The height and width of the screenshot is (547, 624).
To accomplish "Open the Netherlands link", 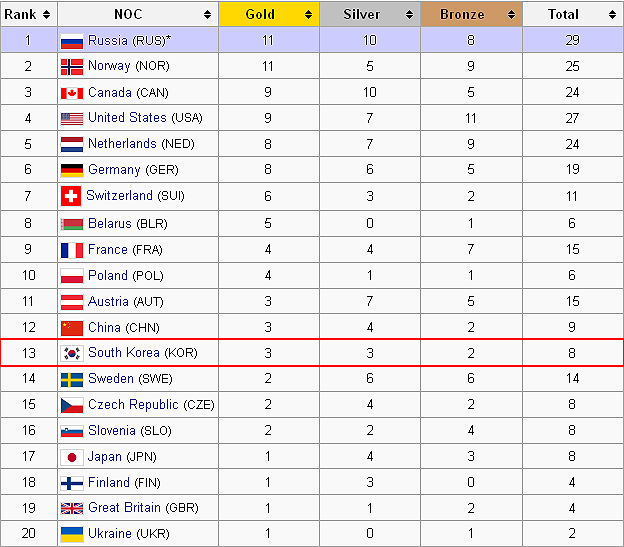I will click(123, 144).
